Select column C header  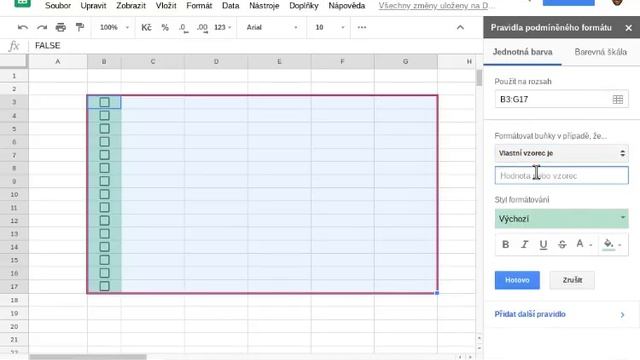[153, 61]
